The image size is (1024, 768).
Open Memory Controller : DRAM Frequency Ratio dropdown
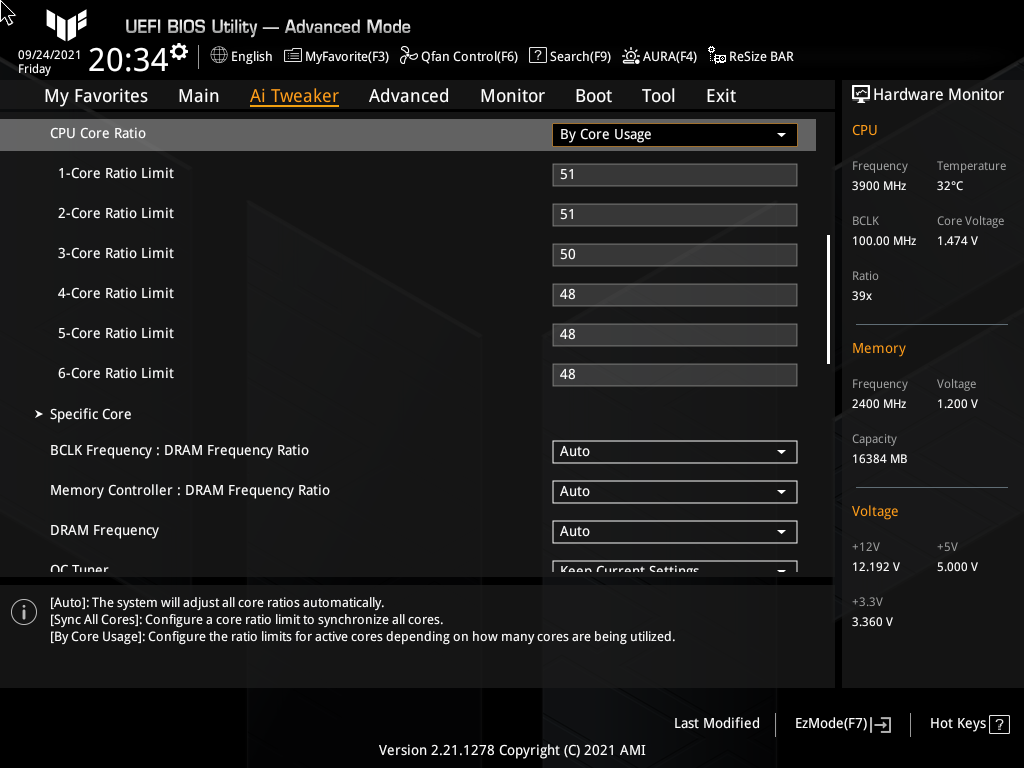coord(675,492)
